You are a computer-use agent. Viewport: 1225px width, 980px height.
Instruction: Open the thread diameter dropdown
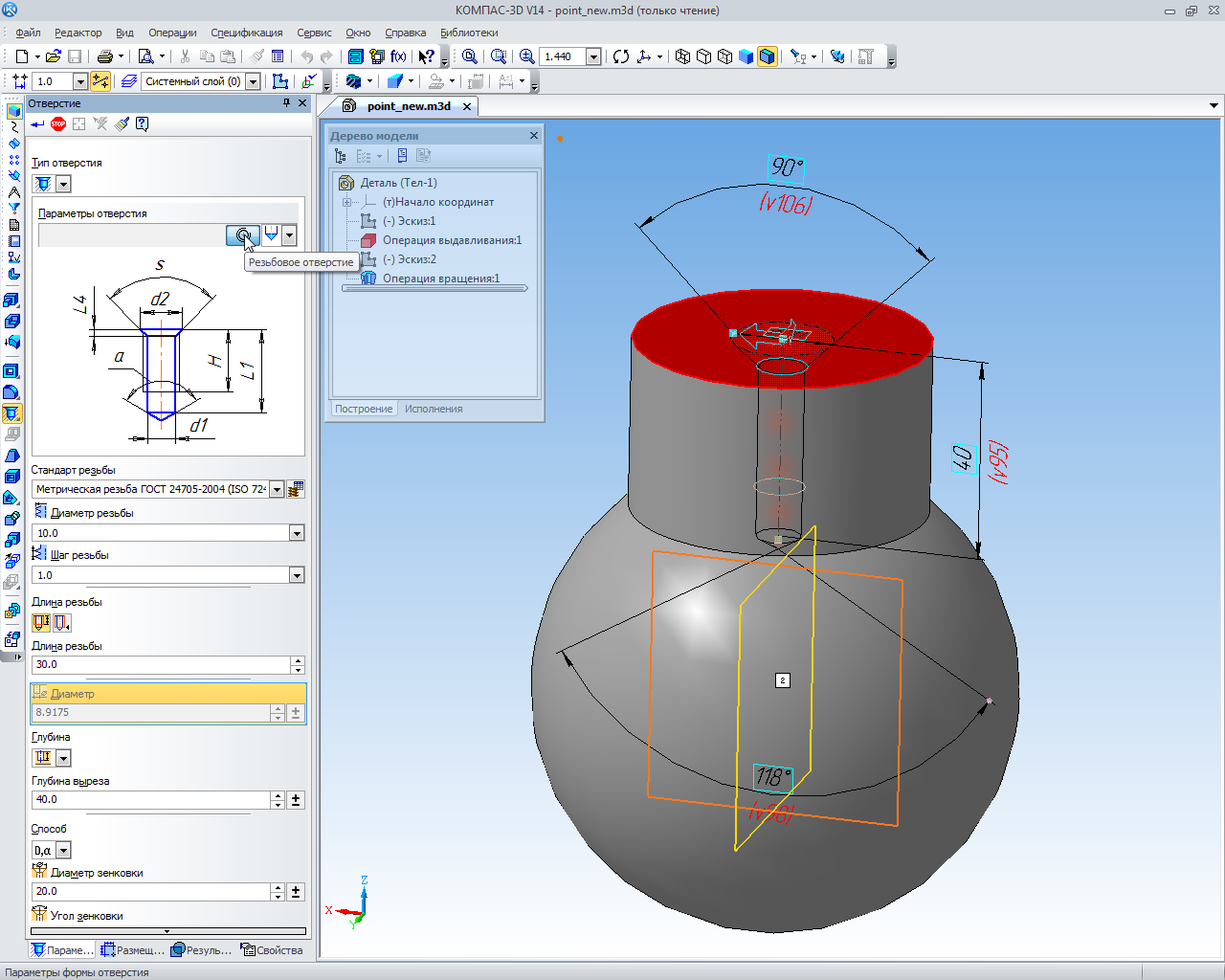(297, 533)
